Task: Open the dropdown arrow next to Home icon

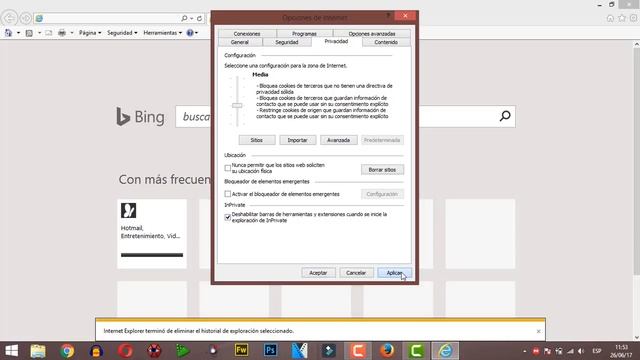Action: [x=18, y=33]
